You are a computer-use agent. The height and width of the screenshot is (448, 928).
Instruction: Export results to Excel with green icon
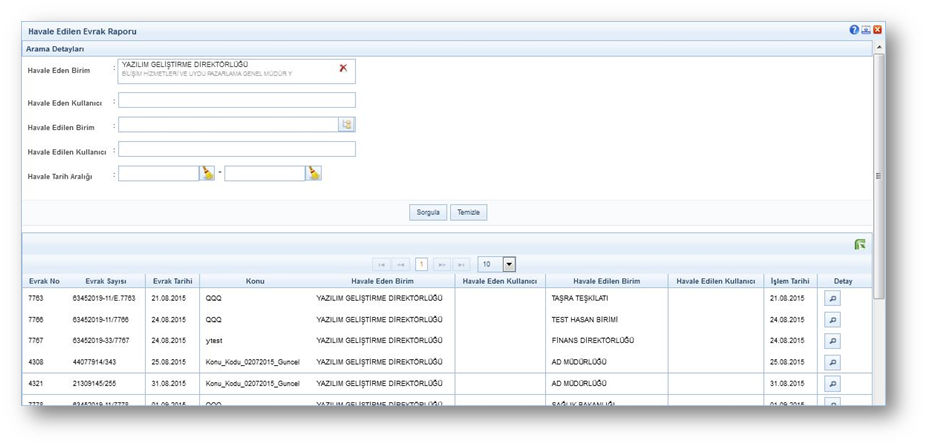tap(860, 244)
